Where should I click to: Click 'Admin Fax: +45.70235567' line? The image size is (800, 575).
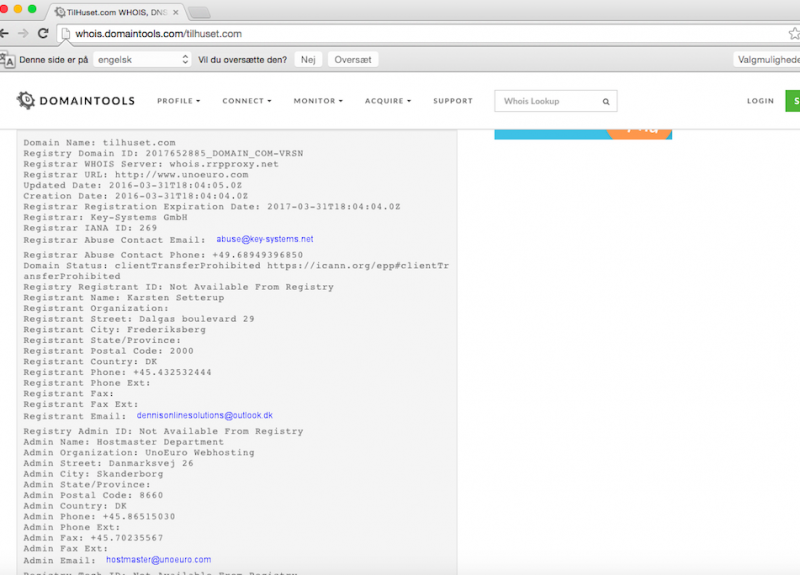(x=93, y=538)
